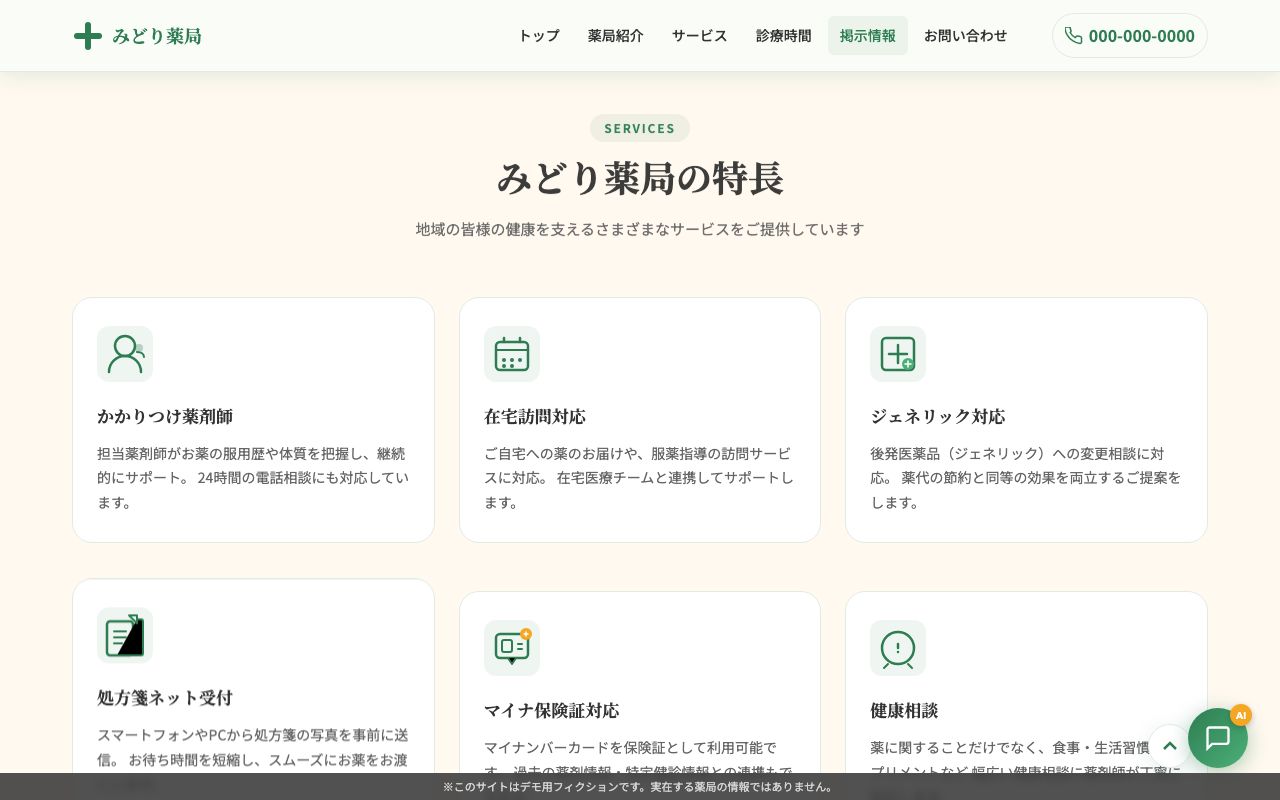Open the AI chat bubble widget
Image resolution: width=1280 pixels, height=800 pixels.
pos(1218,738)
